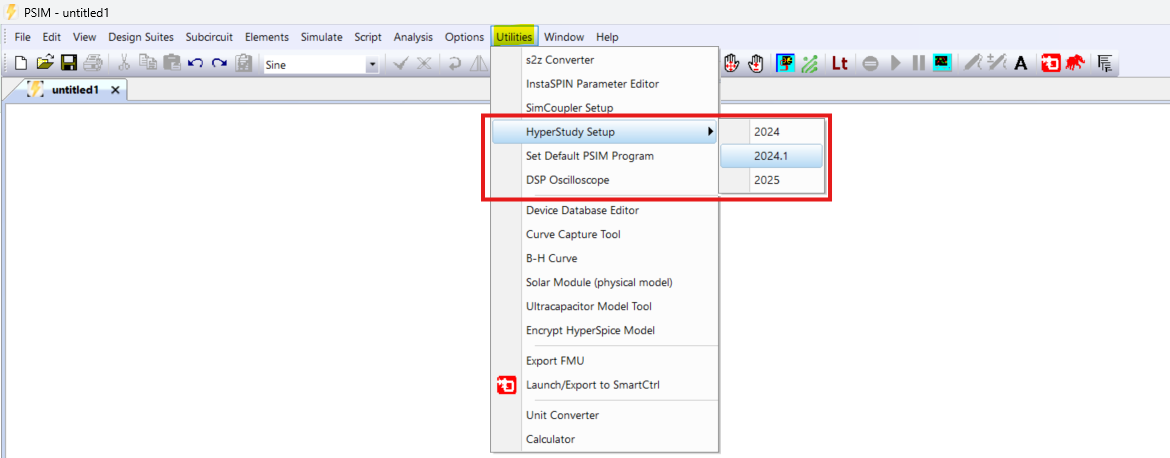Open the View menu

click(84, 37)
